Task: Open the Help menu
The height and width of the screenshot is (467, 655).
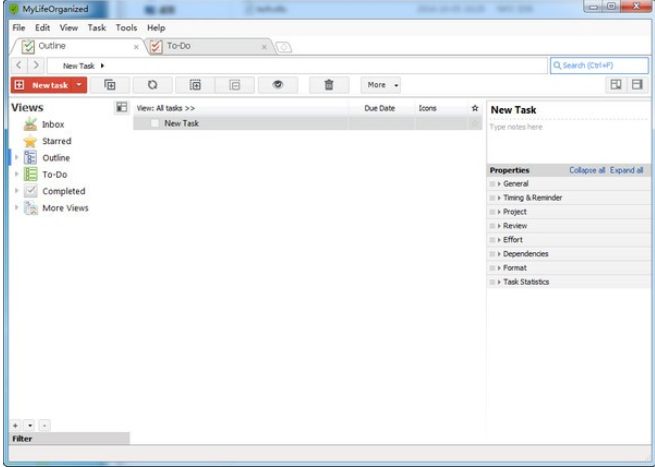Action: (x=156, y=28)
